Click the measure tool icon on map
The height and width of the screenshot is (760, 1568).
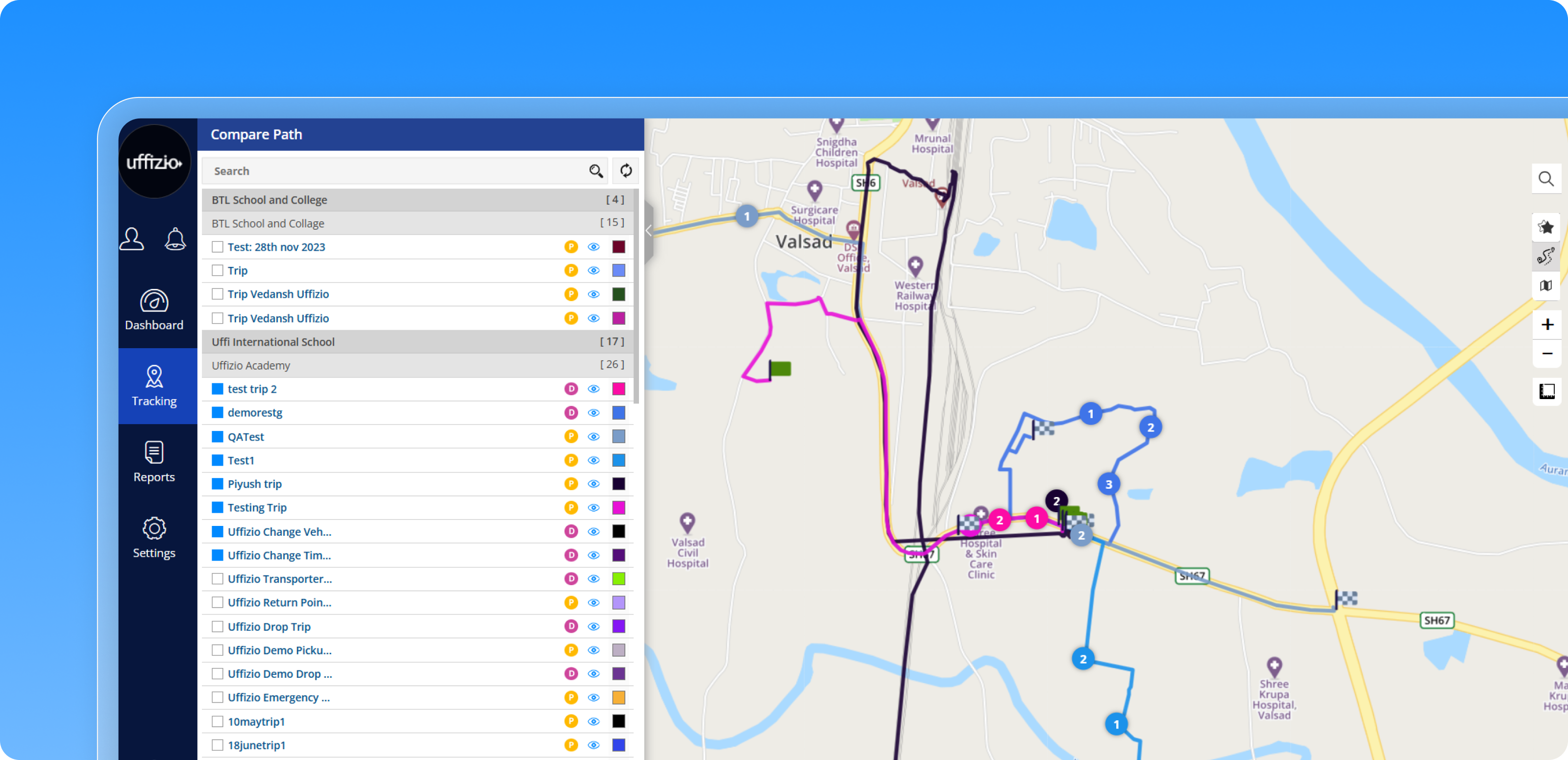point(1547,391)
